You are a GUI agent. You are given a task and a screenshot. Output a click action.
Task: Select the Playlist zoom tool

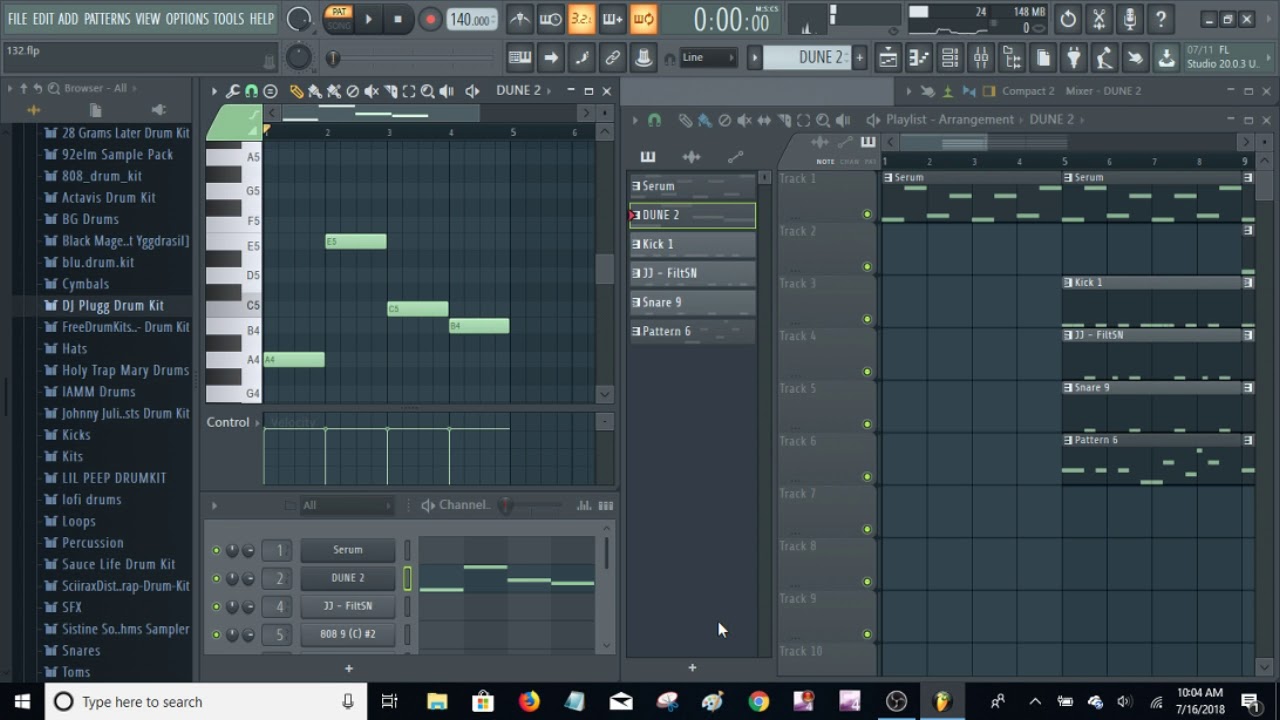(822, 120)
